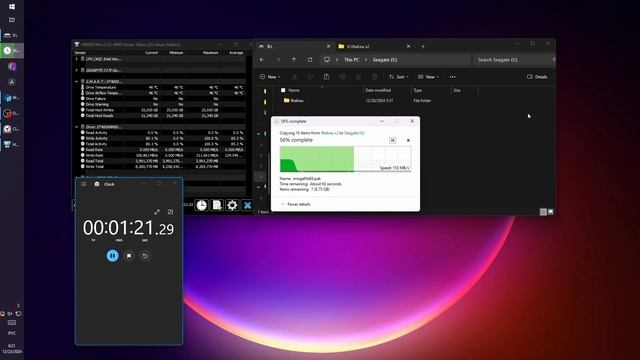Switch Explorer to details list view icon

pyautogui.click(x=543, y=212)
